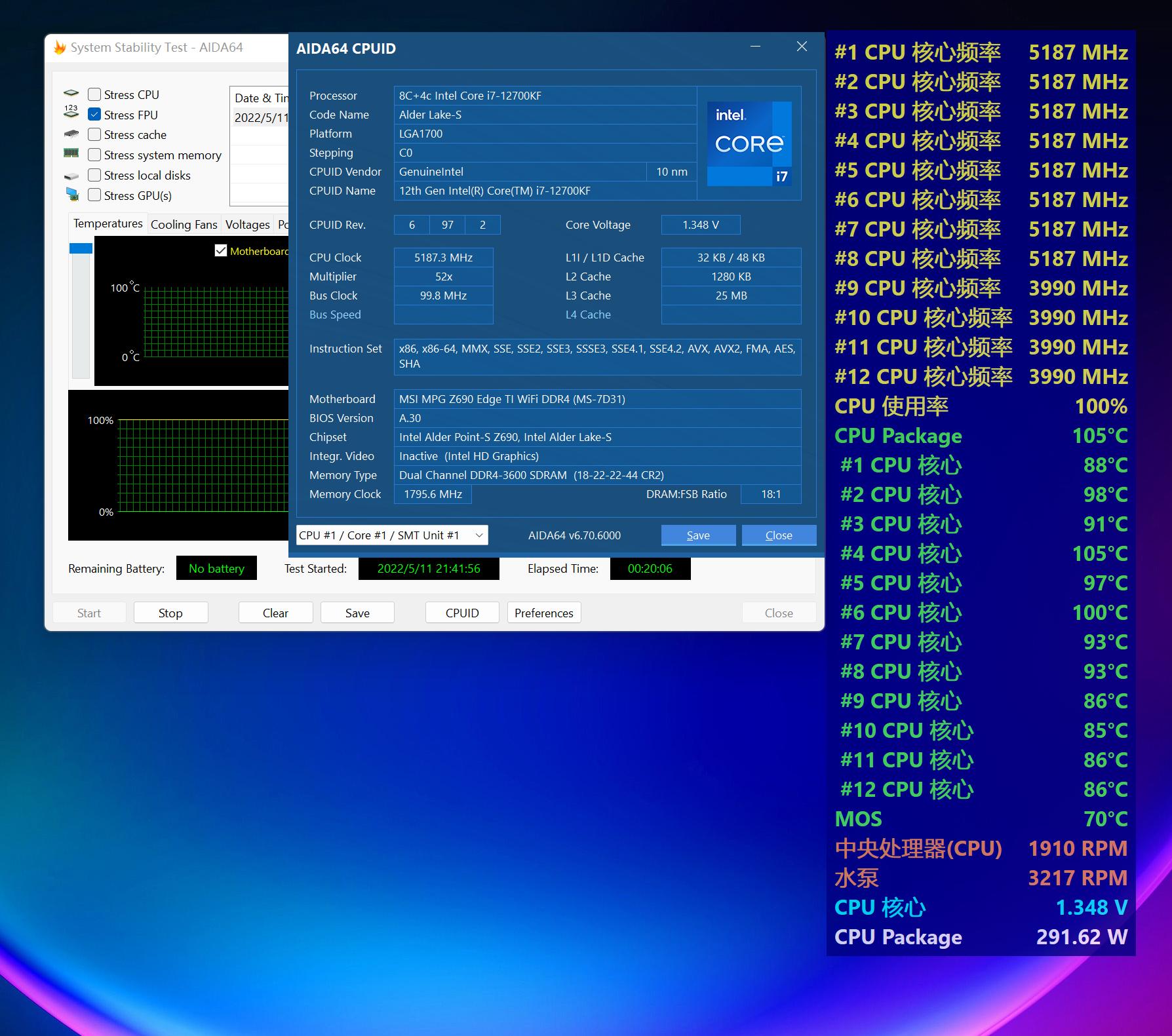Uncheck the Stress FPU checkbox
The width and height of the screenshot is (1172, 1036).
click(x=94, y=115)
